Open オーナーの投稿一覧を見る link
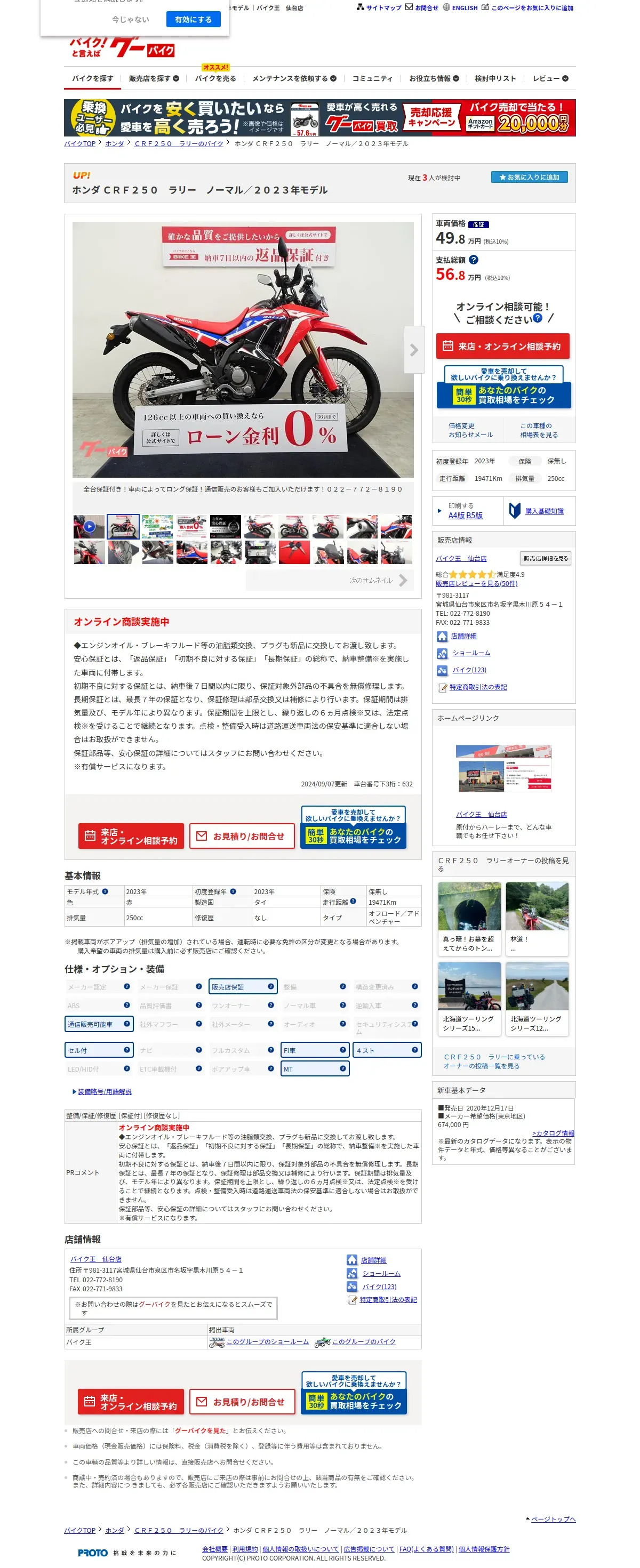 pyautogui.click(x=494, y=1062)
